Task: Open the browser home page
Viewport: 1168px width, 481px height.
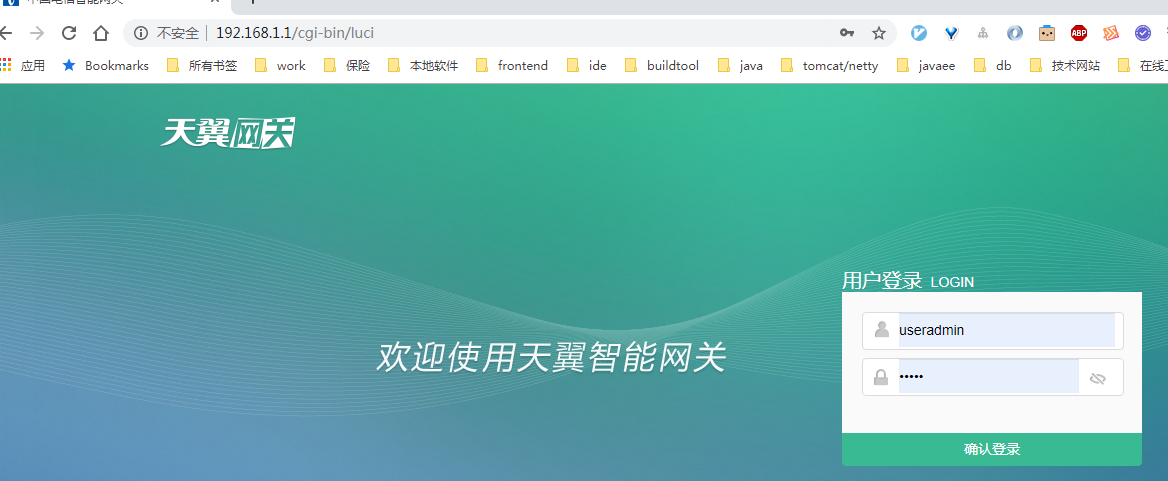Action: pos(101,33)
